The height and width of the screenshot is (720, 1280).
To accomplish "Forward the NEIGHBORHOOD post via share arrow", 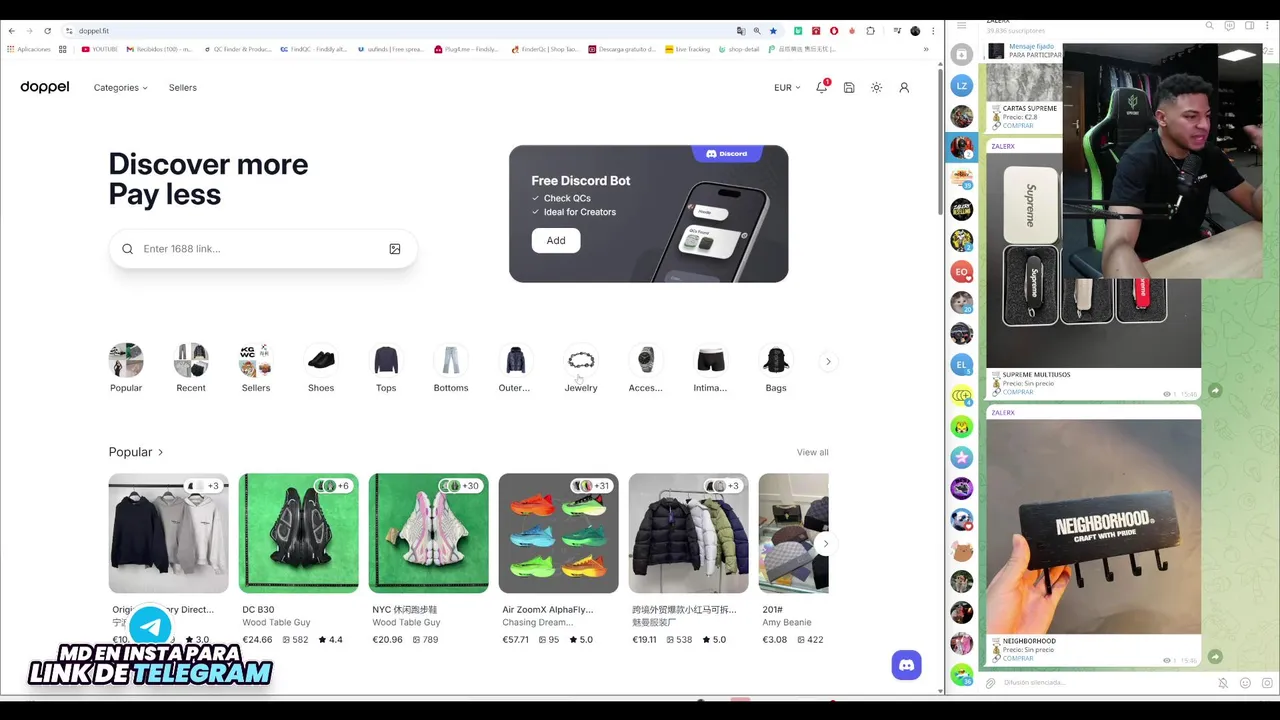I will 1215,657.
